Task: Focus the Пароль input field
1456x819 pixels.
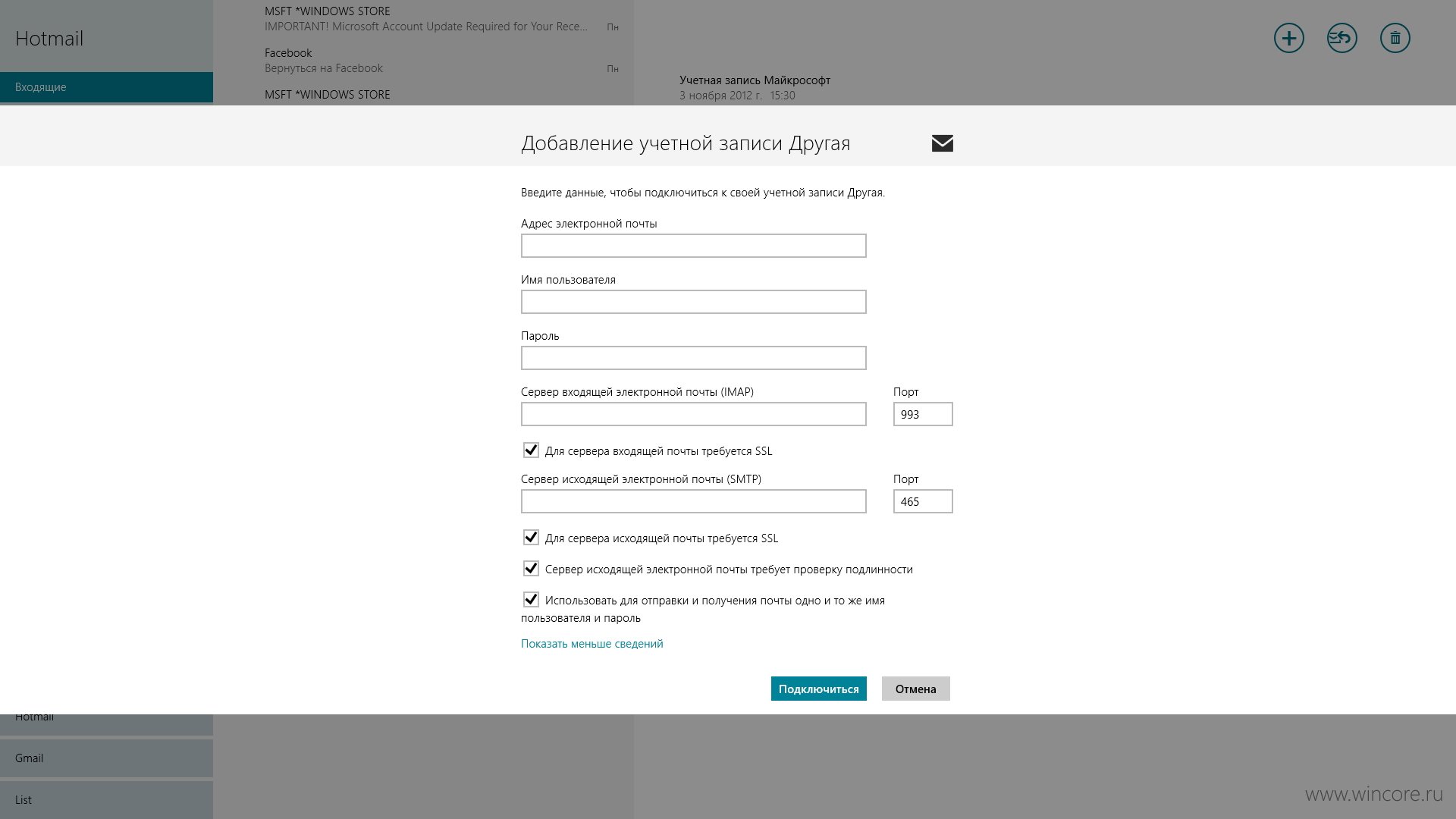Action: click(x=693, y=358)
